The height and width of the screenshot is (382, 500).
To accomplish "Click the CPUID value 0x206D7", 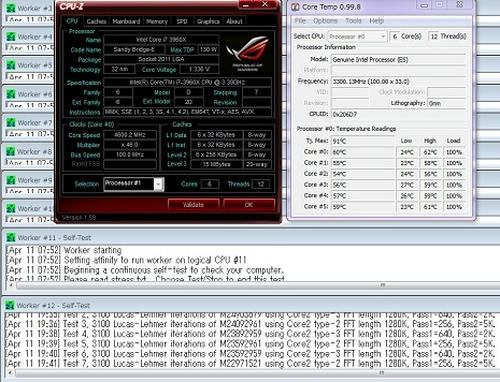I will [x=399, y=114].
